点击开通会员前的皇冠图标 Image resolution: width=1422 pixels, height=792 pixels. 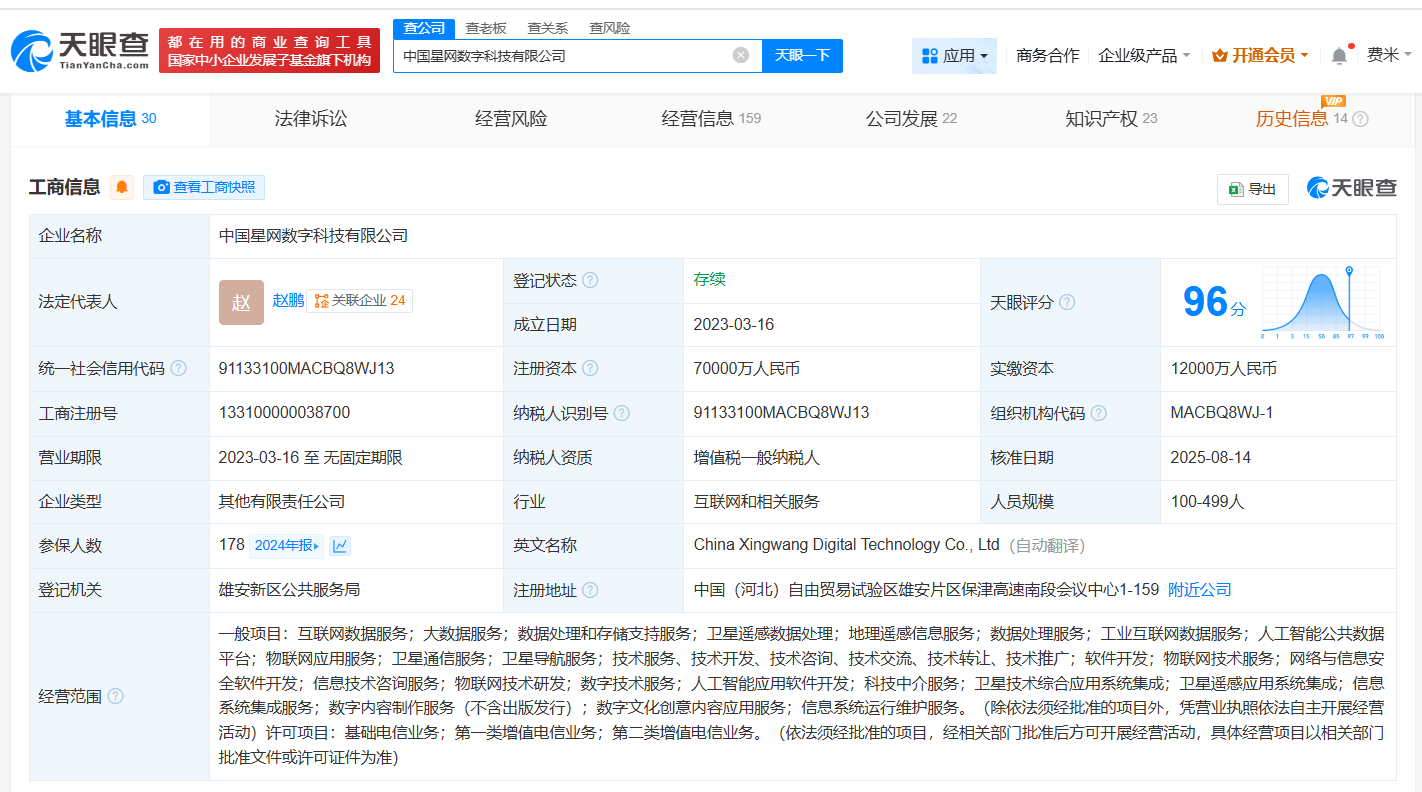click(x=1222, y=56)
